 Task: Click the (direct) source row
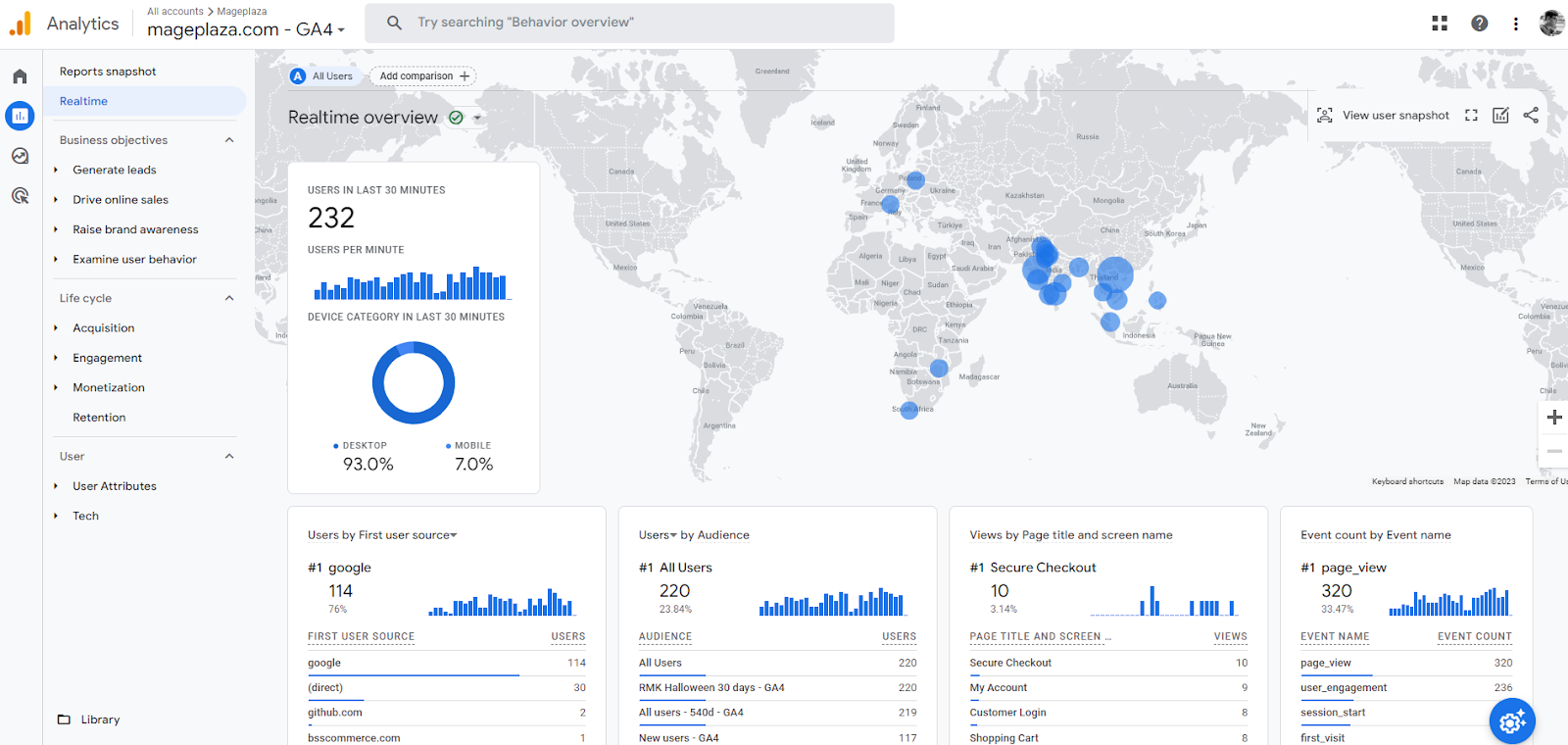(446, 688)
